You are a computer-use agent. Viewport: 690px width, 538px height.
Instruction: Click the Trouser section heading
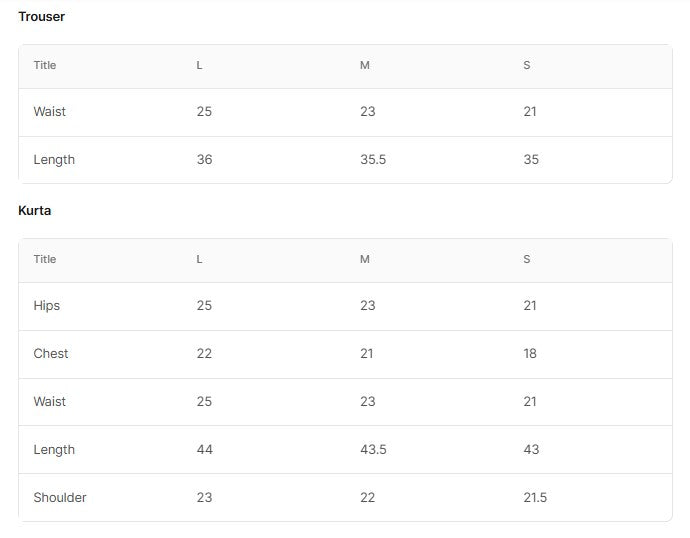coord(41,17)
